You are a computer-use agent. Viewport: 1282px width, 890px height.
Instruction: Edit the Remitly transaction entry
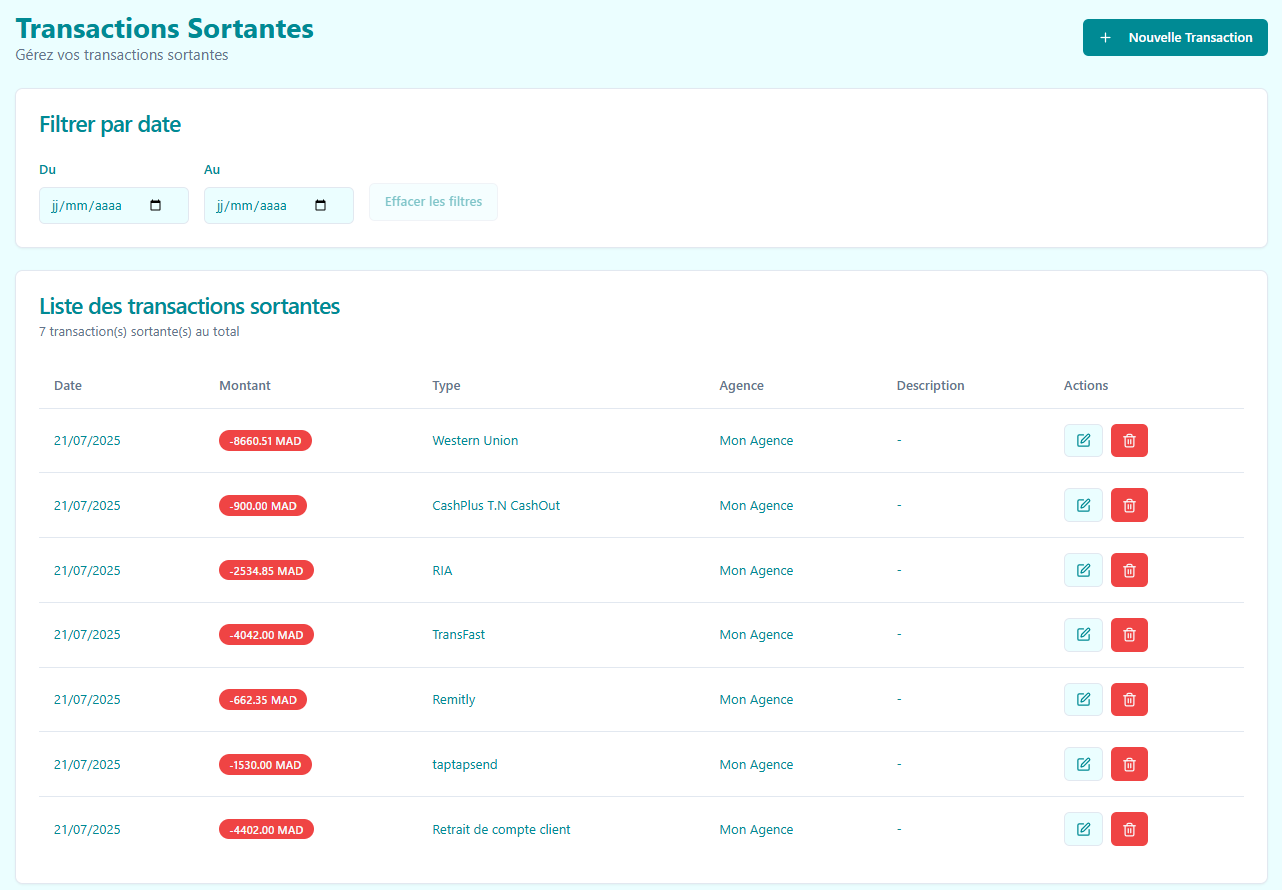[x=1083, y=700]
